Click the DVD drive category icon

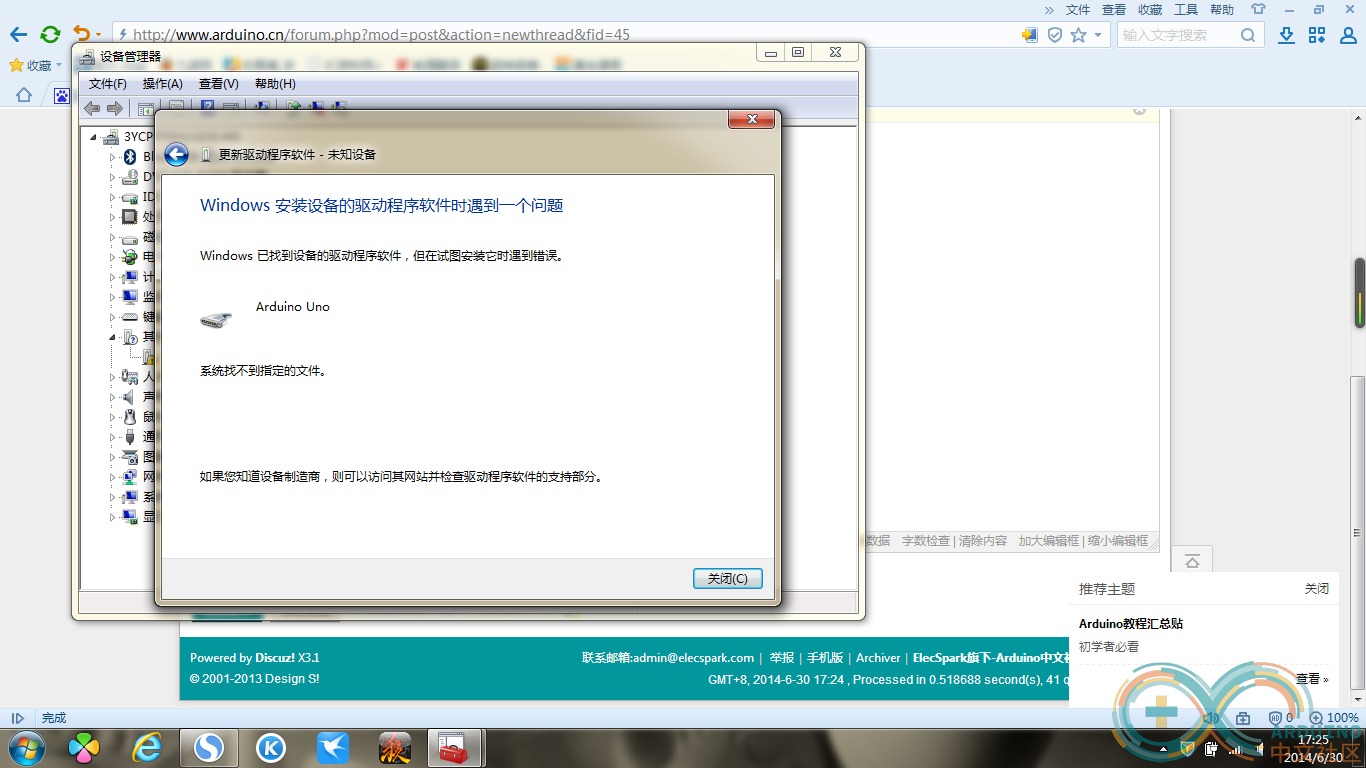(x=129, y=177)
